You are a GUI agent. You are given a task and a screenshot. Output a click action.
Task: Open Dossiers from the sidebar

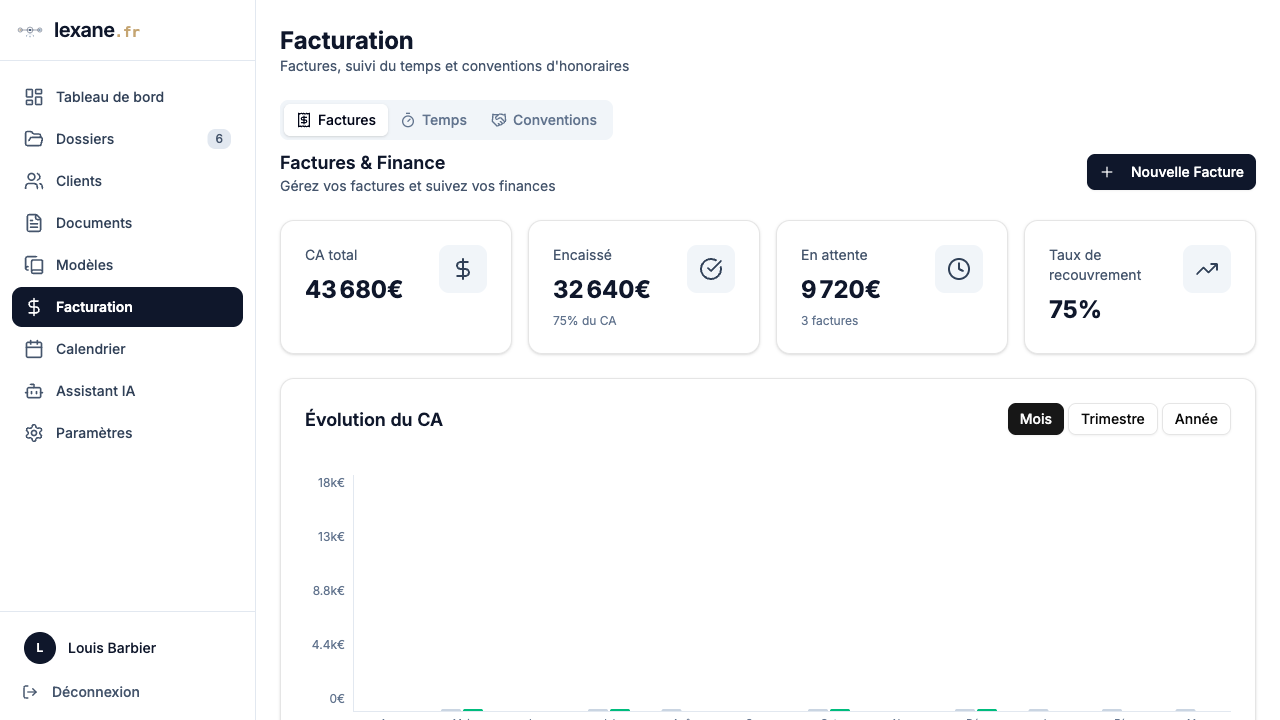32,138
